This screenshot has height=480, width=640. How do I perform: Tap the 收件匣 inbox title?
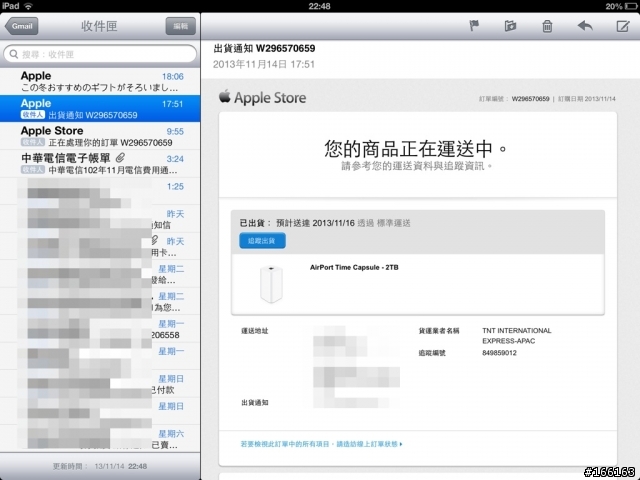point(99,26)
